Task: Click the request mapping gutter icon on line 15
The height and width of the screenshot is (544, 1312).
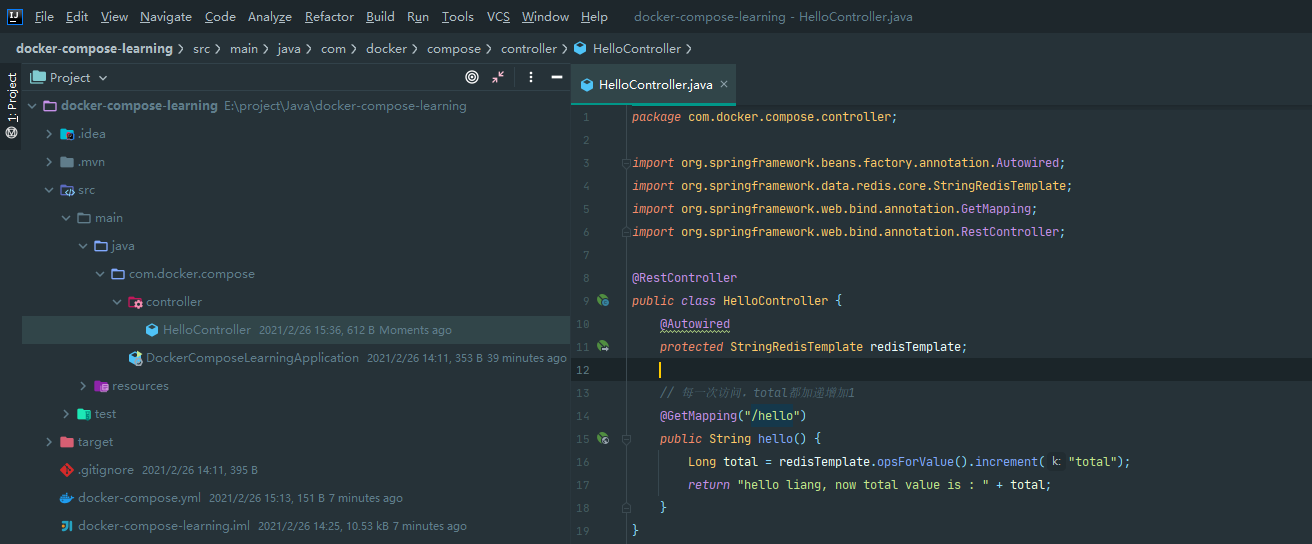Action: (x=603, y=438)
